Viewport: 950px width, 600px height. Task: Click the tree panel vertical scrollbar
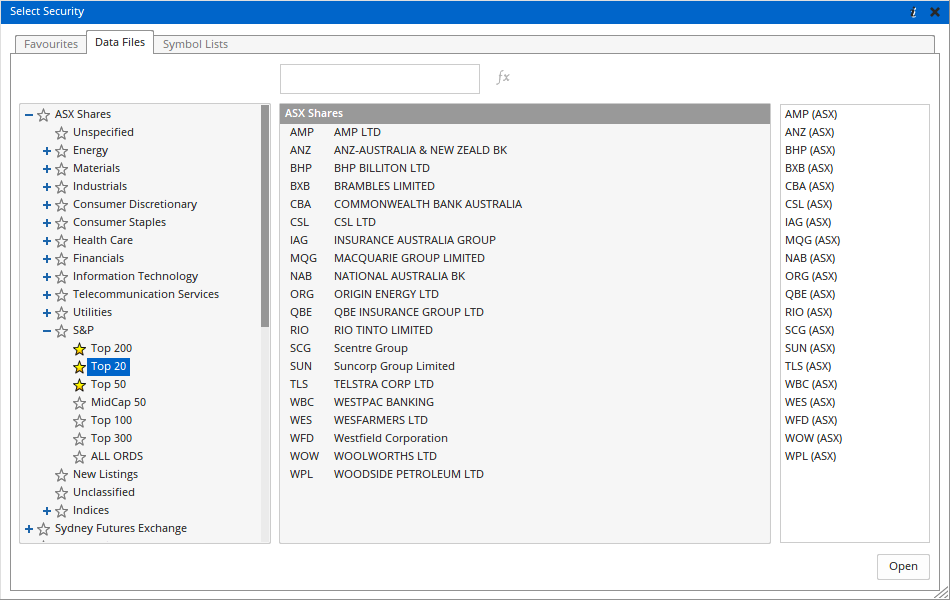265,216
